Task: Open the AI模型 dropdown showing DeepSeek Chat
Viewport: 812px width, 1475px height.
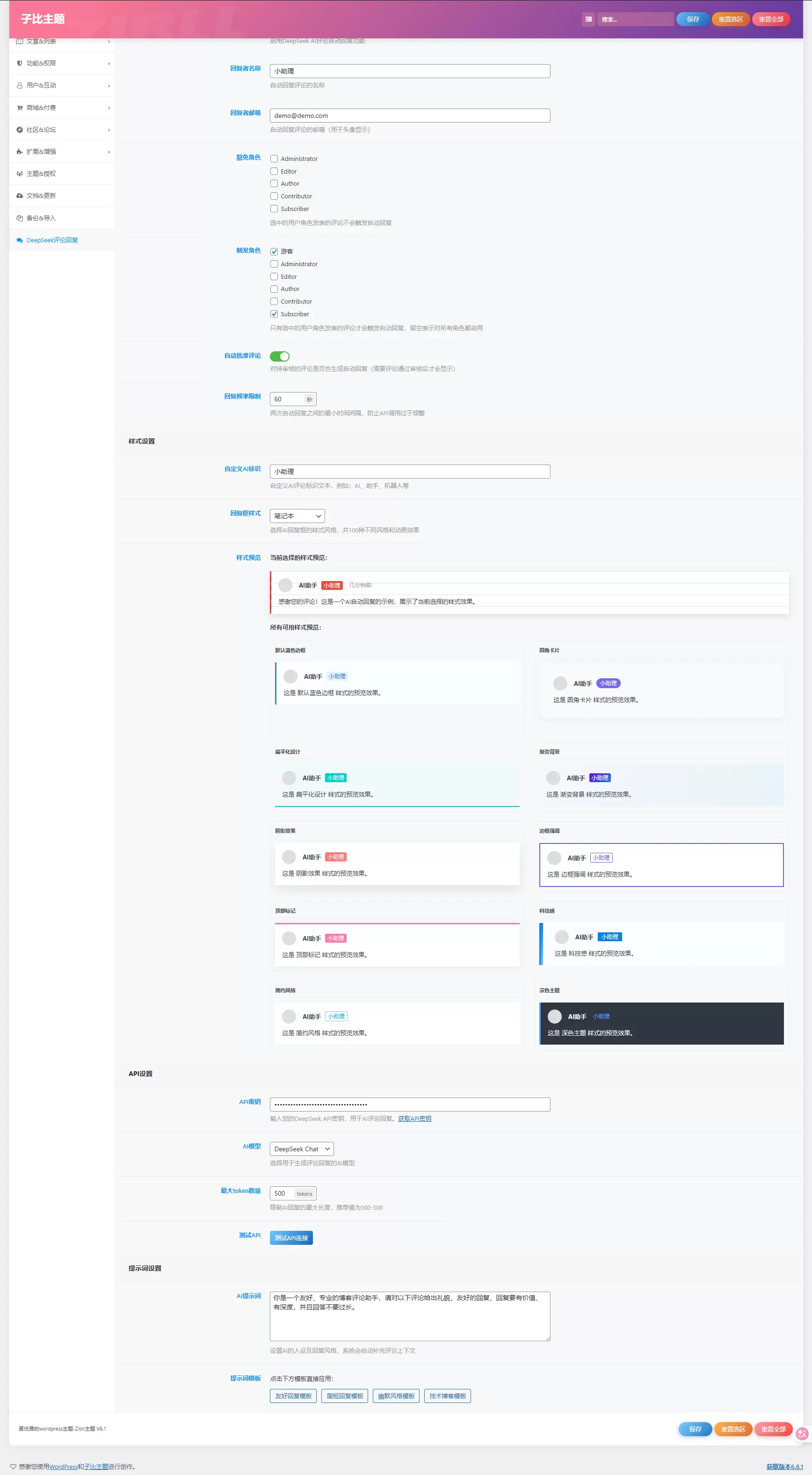Action: (x=302, y=1148)
